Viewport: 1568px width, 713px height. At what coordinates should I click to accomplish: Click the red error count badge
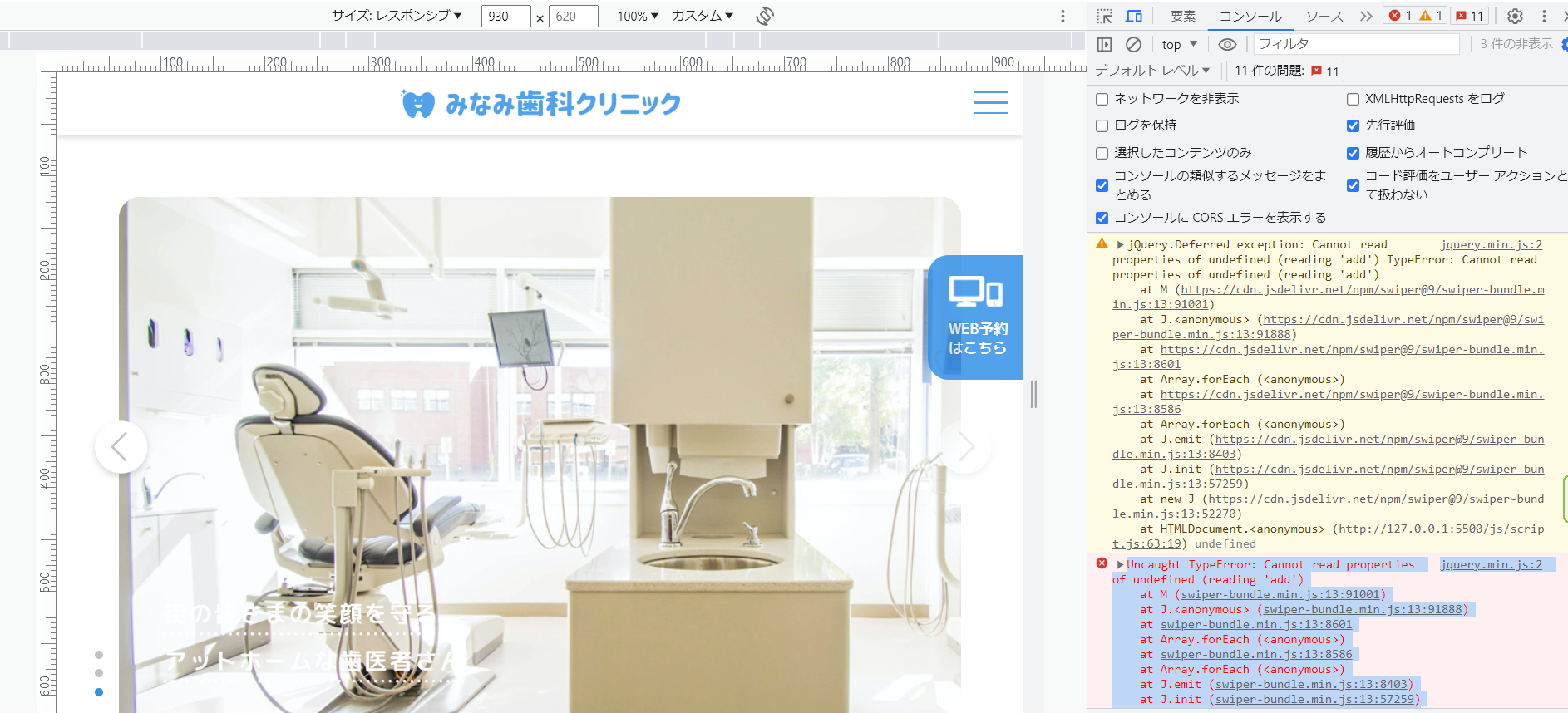[1401, 16]
